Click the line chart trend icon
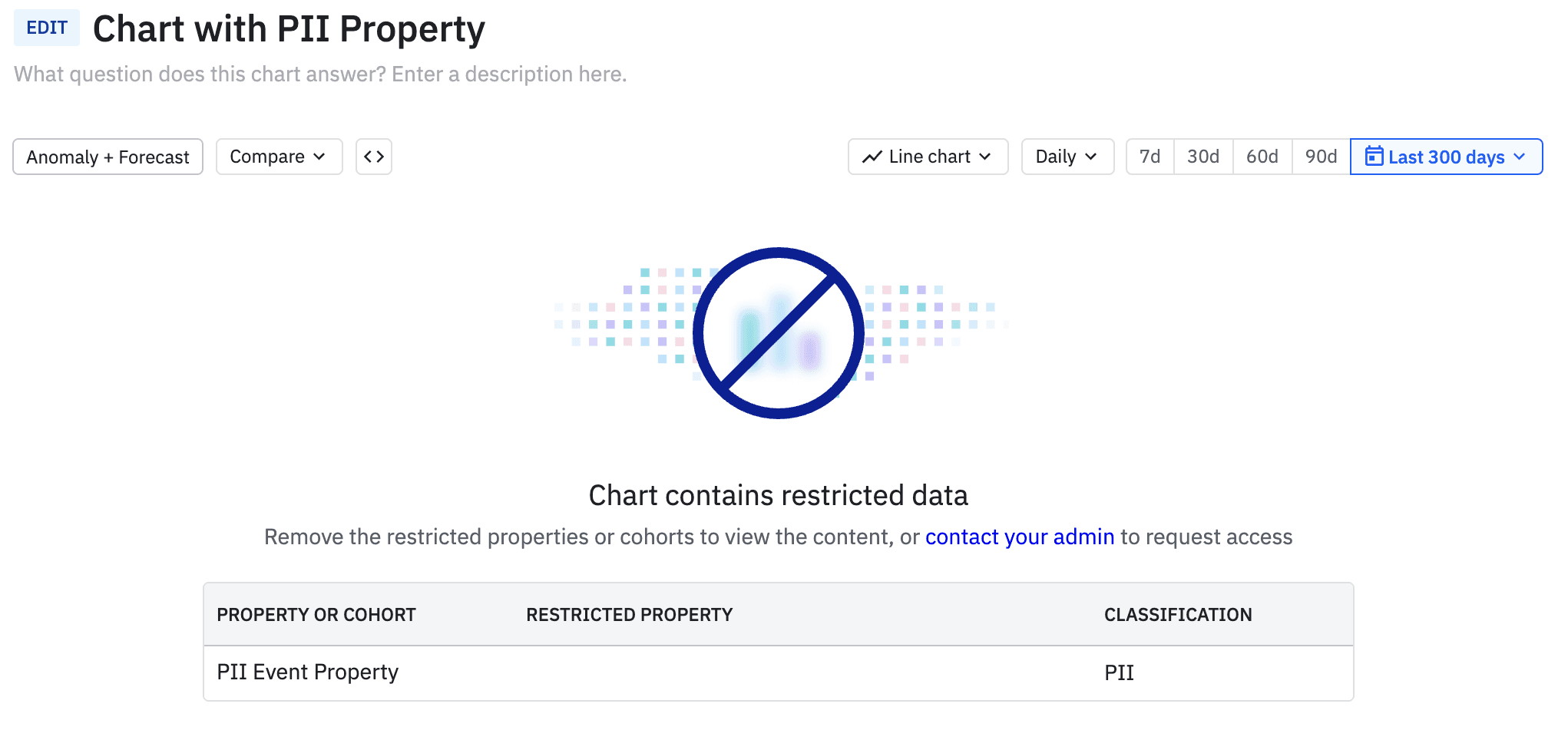This screenshot has width=1568, height=740. click(x=872, y=157)
